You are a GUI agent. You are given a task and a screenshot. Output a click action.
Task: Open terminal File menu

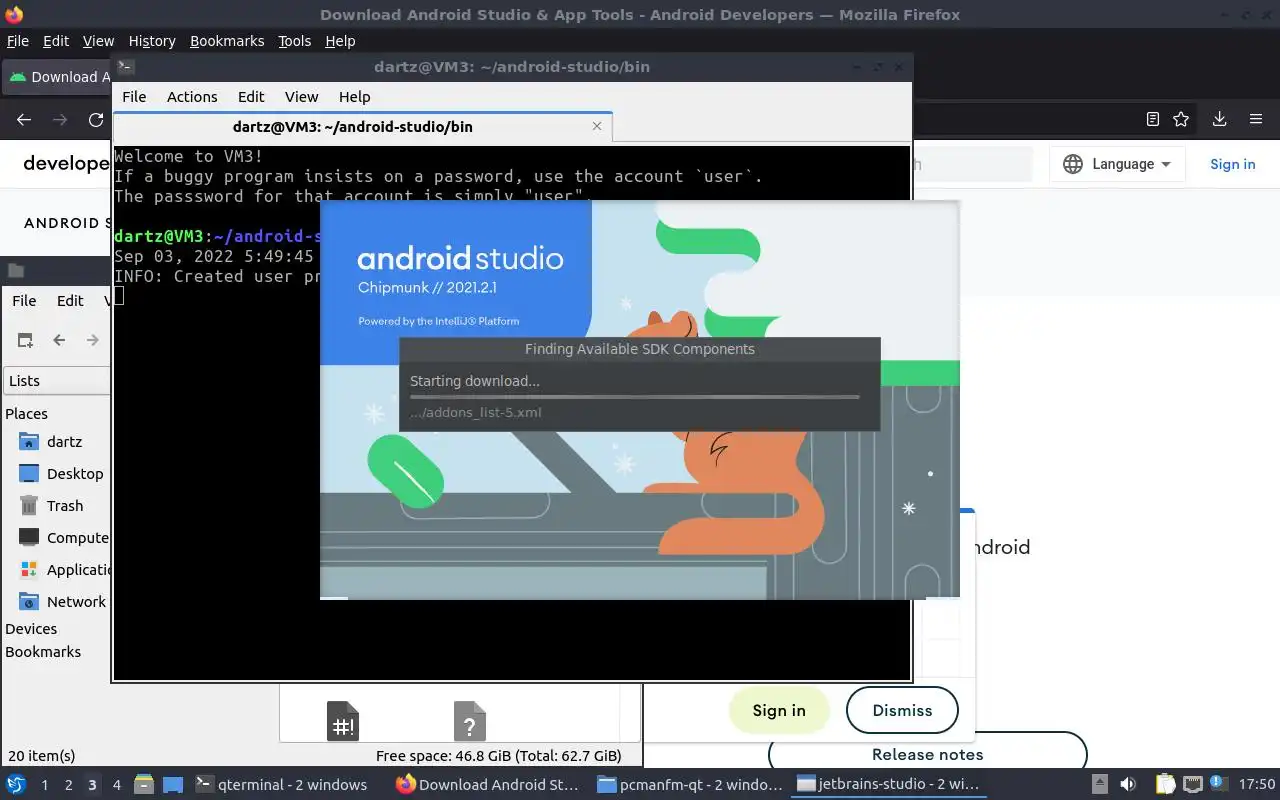tap(134, 96)
